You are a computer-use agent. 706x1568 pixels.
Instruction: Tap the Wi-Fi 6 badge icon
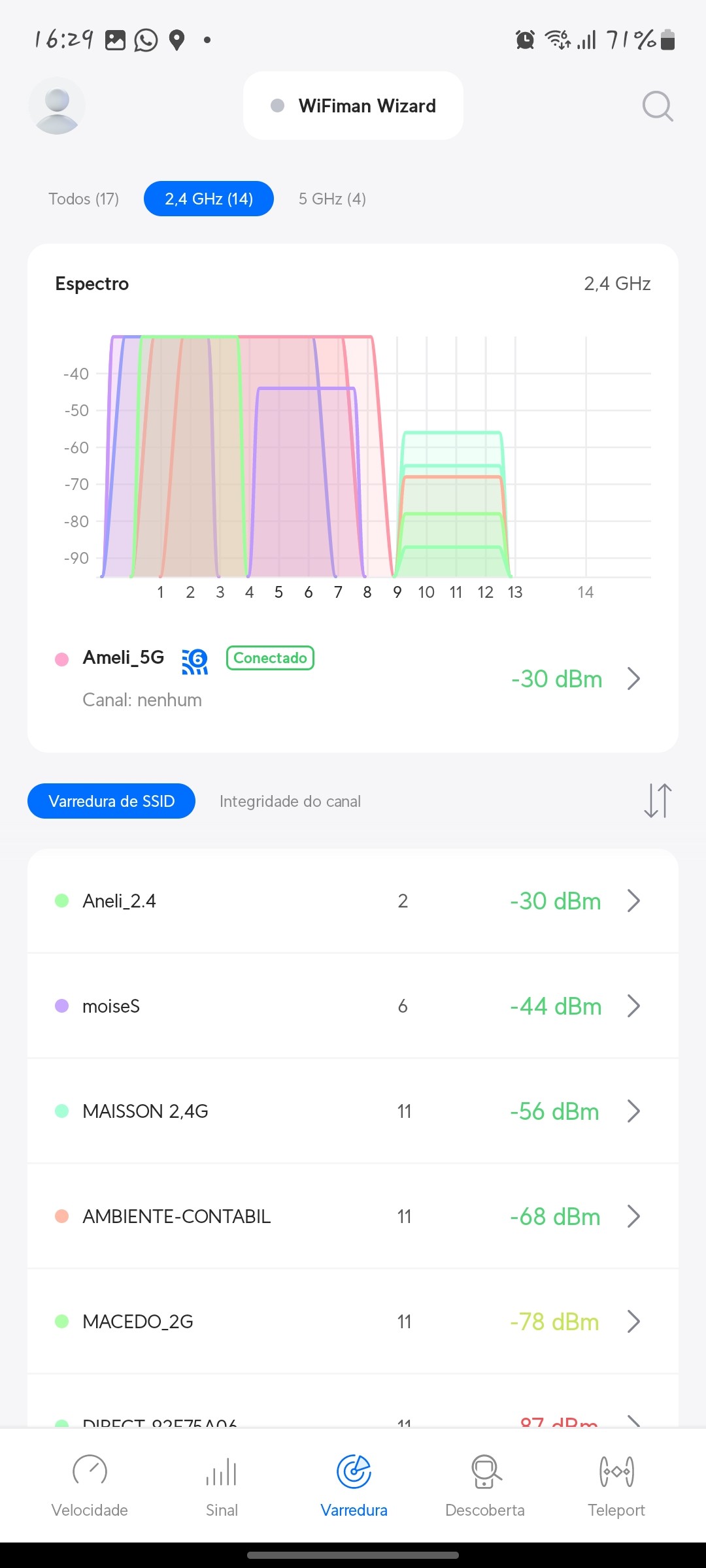point(195,661)
